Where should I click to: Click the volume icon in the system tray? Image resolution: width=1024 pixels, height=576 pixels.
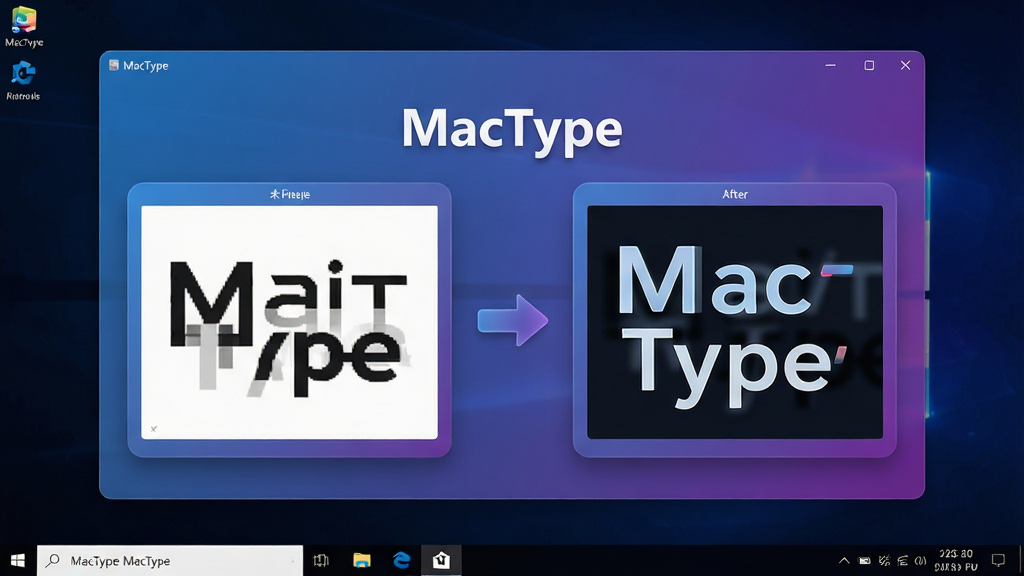[921, 560]
